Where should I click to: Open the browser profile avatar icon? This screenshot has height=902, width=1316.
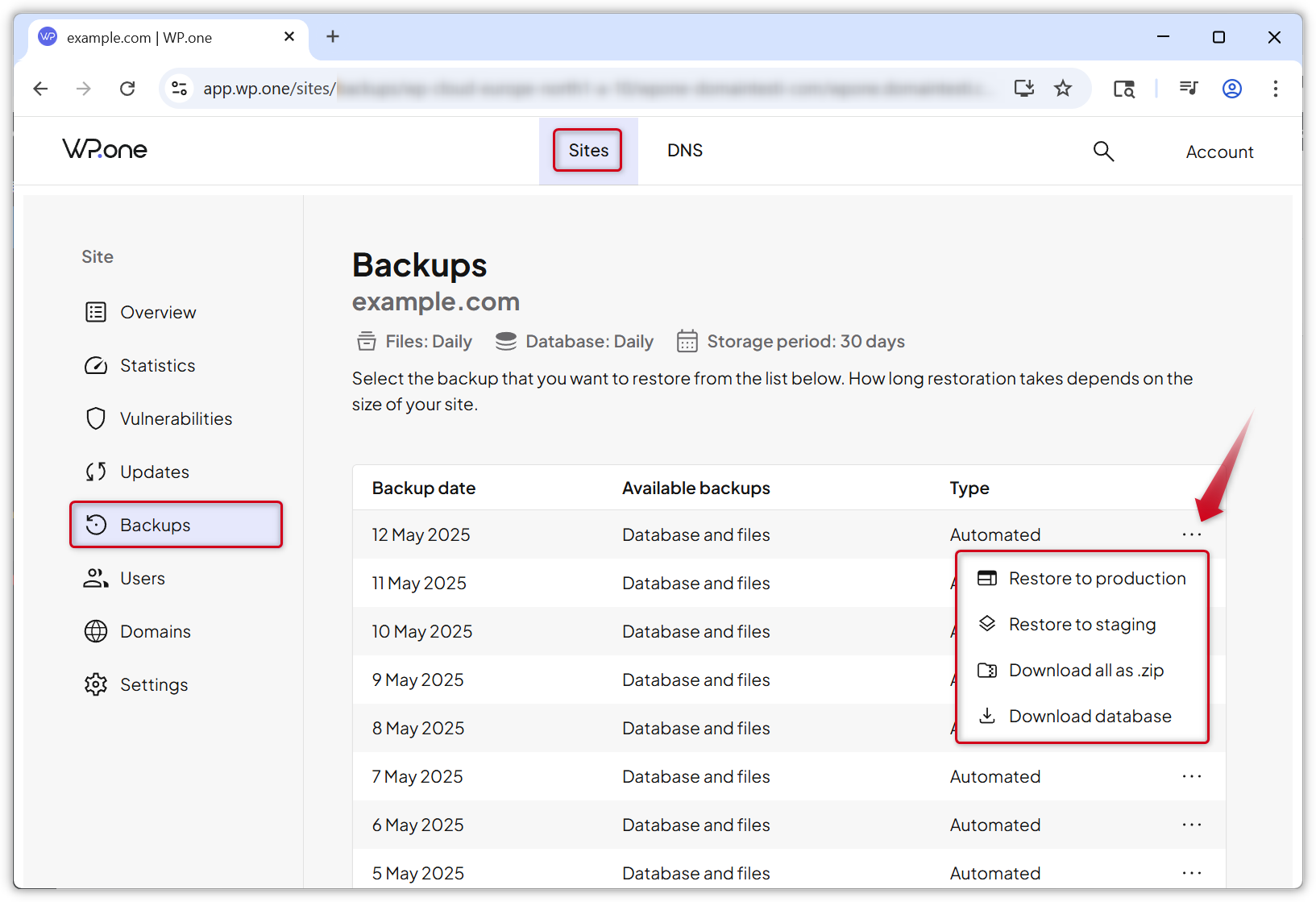tap(1231, 89)
